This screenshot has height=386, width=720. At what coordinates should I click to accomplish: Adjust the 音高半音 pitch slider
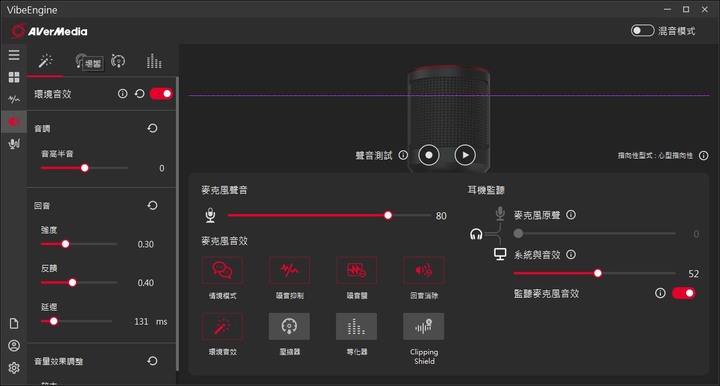(x=84, y=168)
